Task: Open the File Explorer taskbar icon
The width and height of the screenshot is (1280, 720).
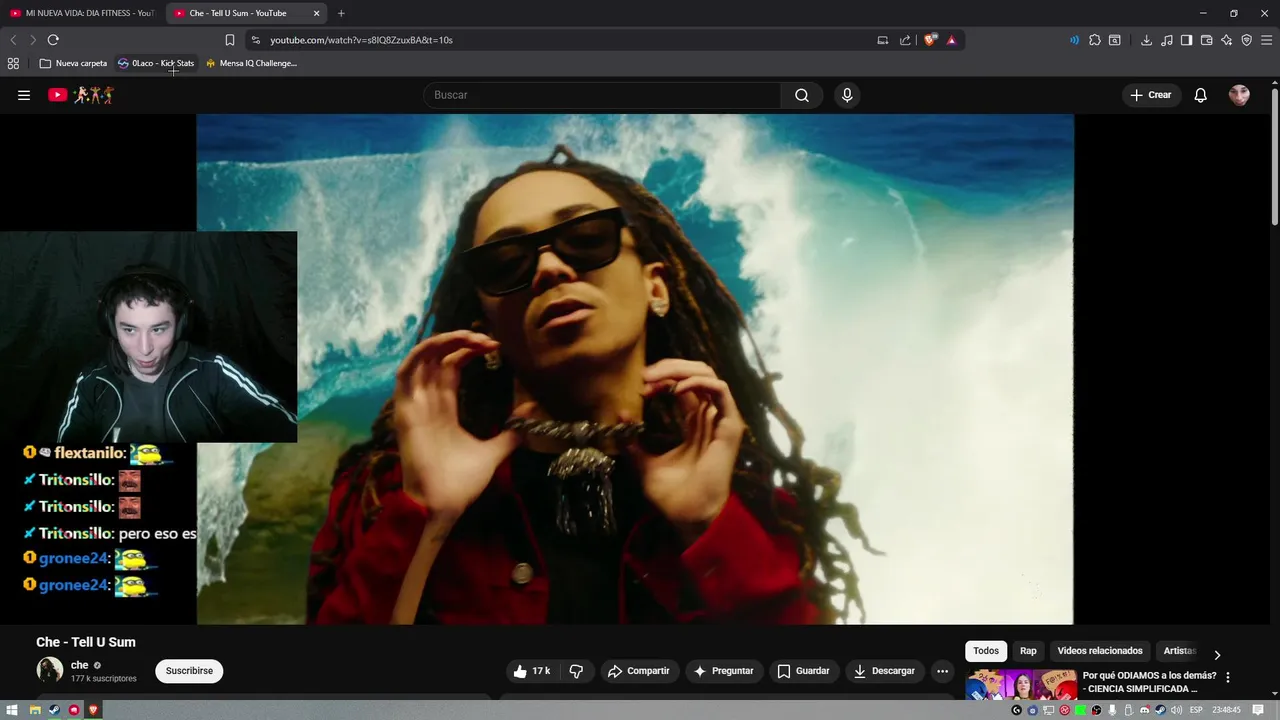Action: click(34, 710)
